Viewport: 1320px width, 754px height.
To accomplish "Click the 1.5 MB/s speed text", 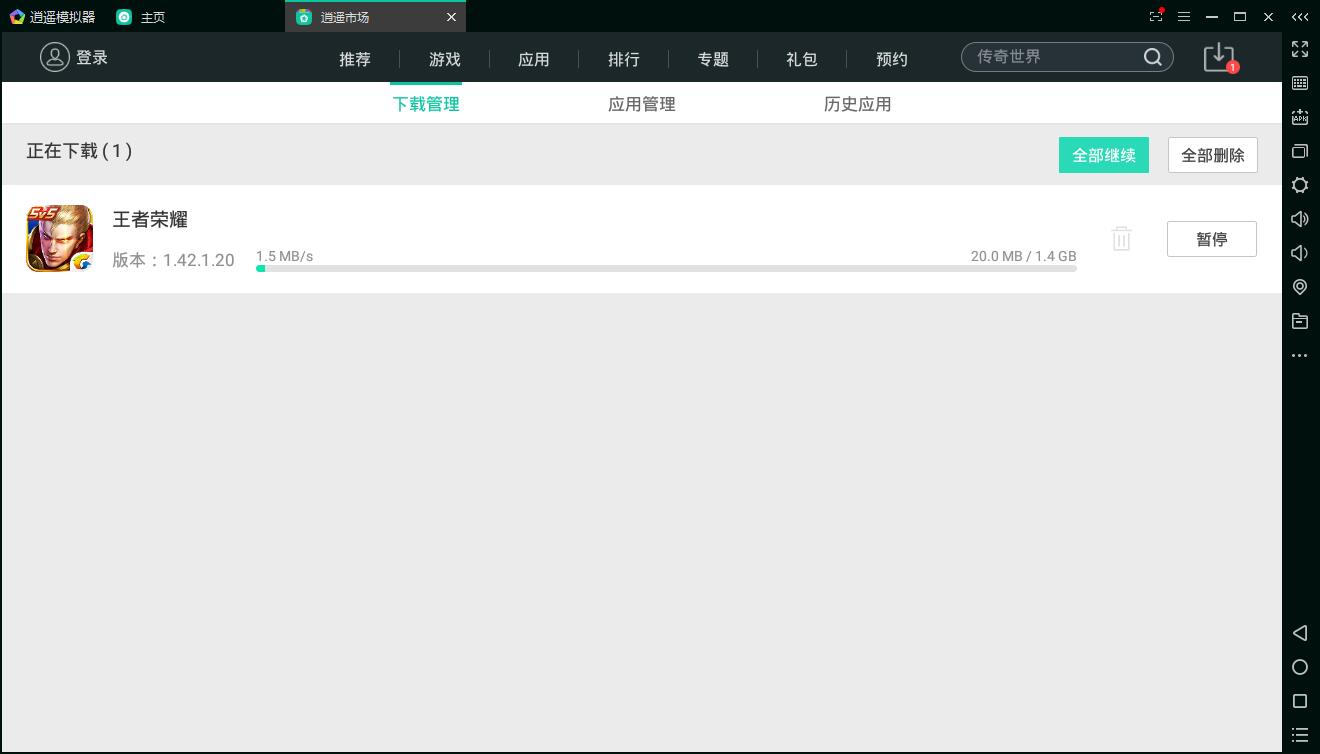I will click(284, 256).
